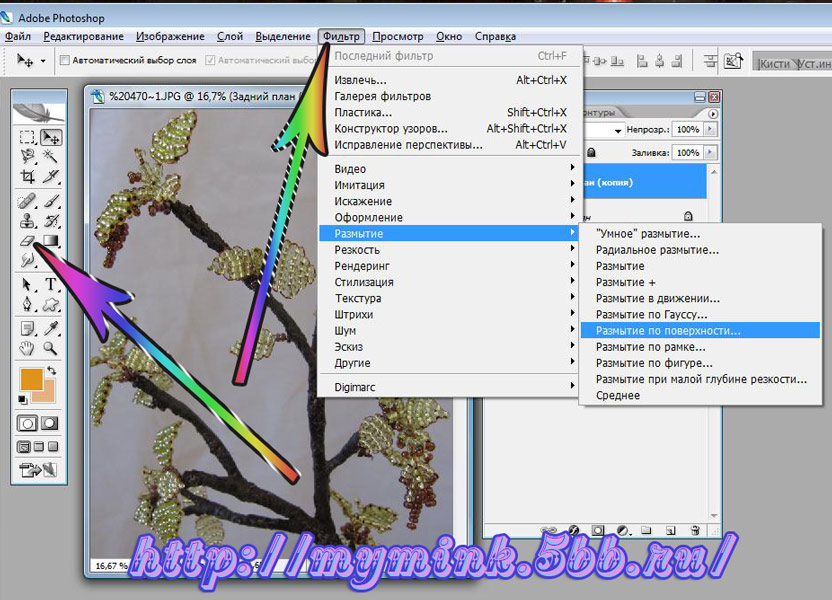Select the History Brush tool
Screen dimensions: 832x600
[x=51, y=221]
